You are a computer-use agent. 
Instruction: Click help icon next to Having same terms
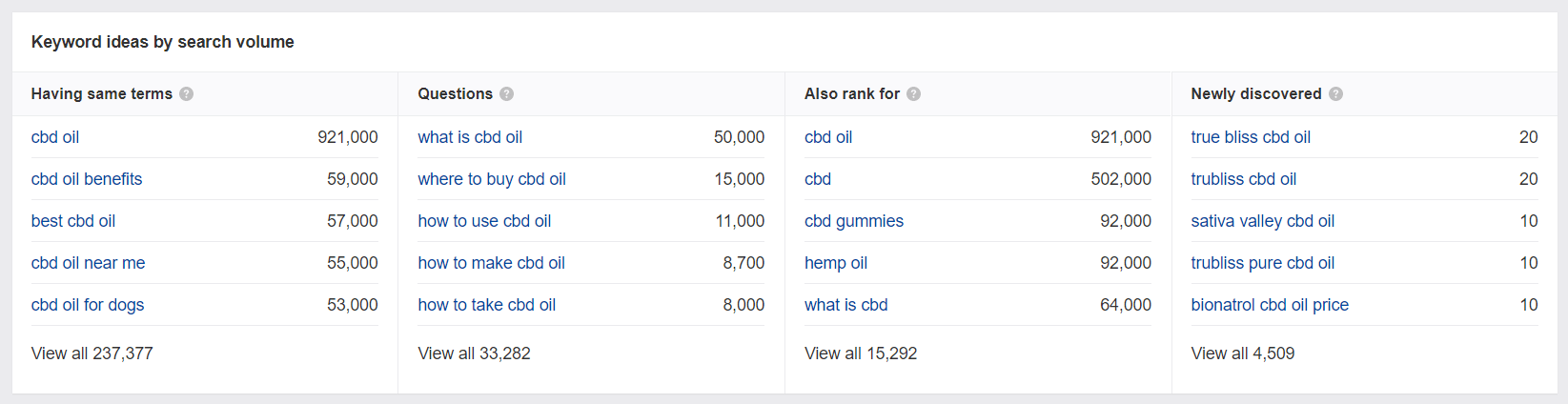pyautogui.click(x=187, y=94)
